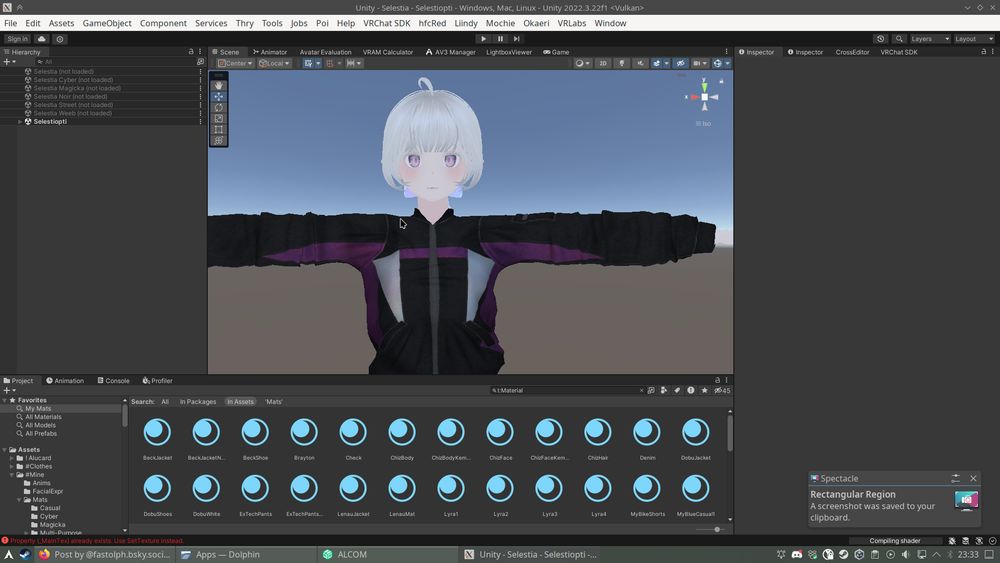
Task: Select the Rect transform tool
Action: (x=219, y=129)
